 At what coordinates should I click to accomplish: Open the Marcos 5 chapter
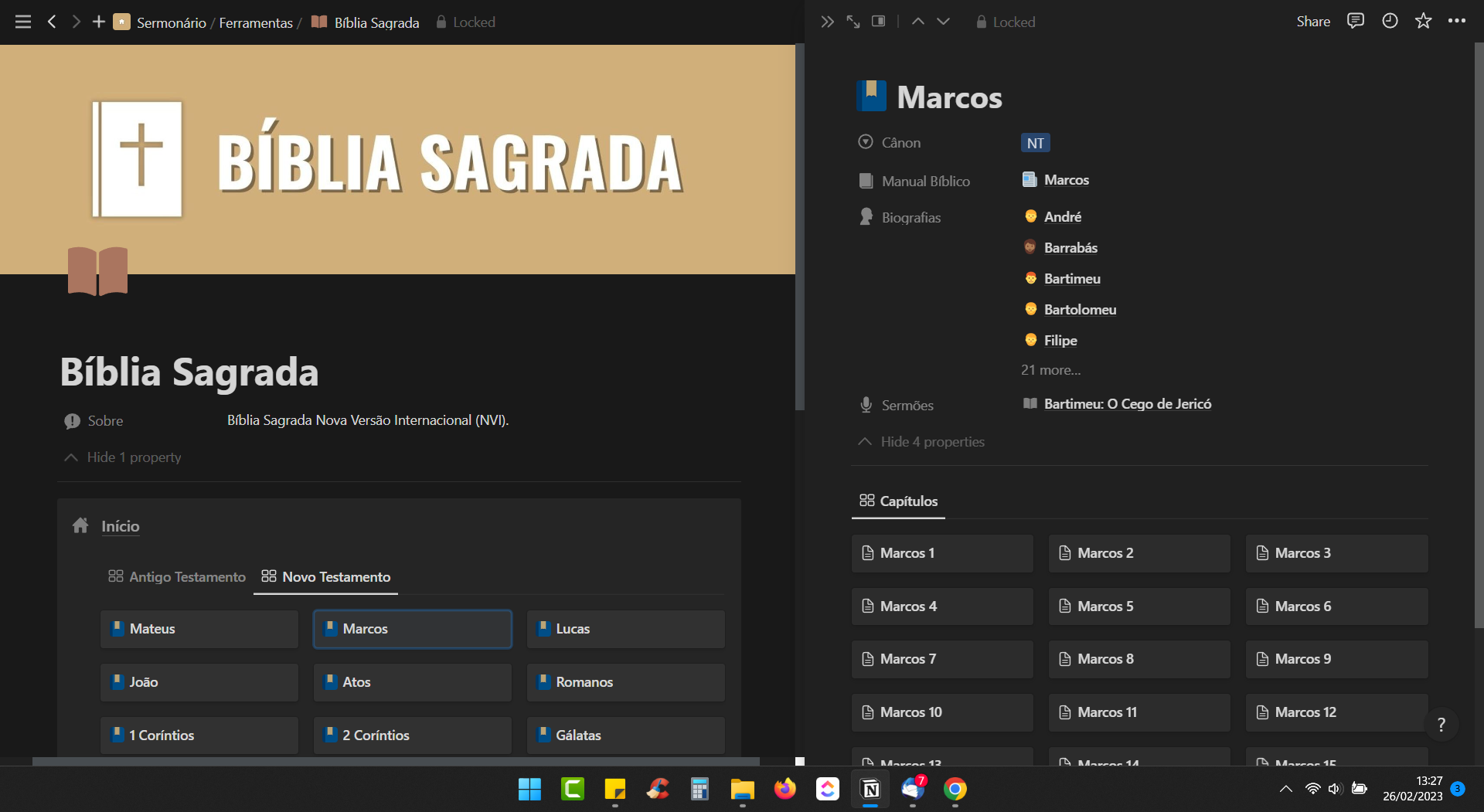[x=1139, y=606]
